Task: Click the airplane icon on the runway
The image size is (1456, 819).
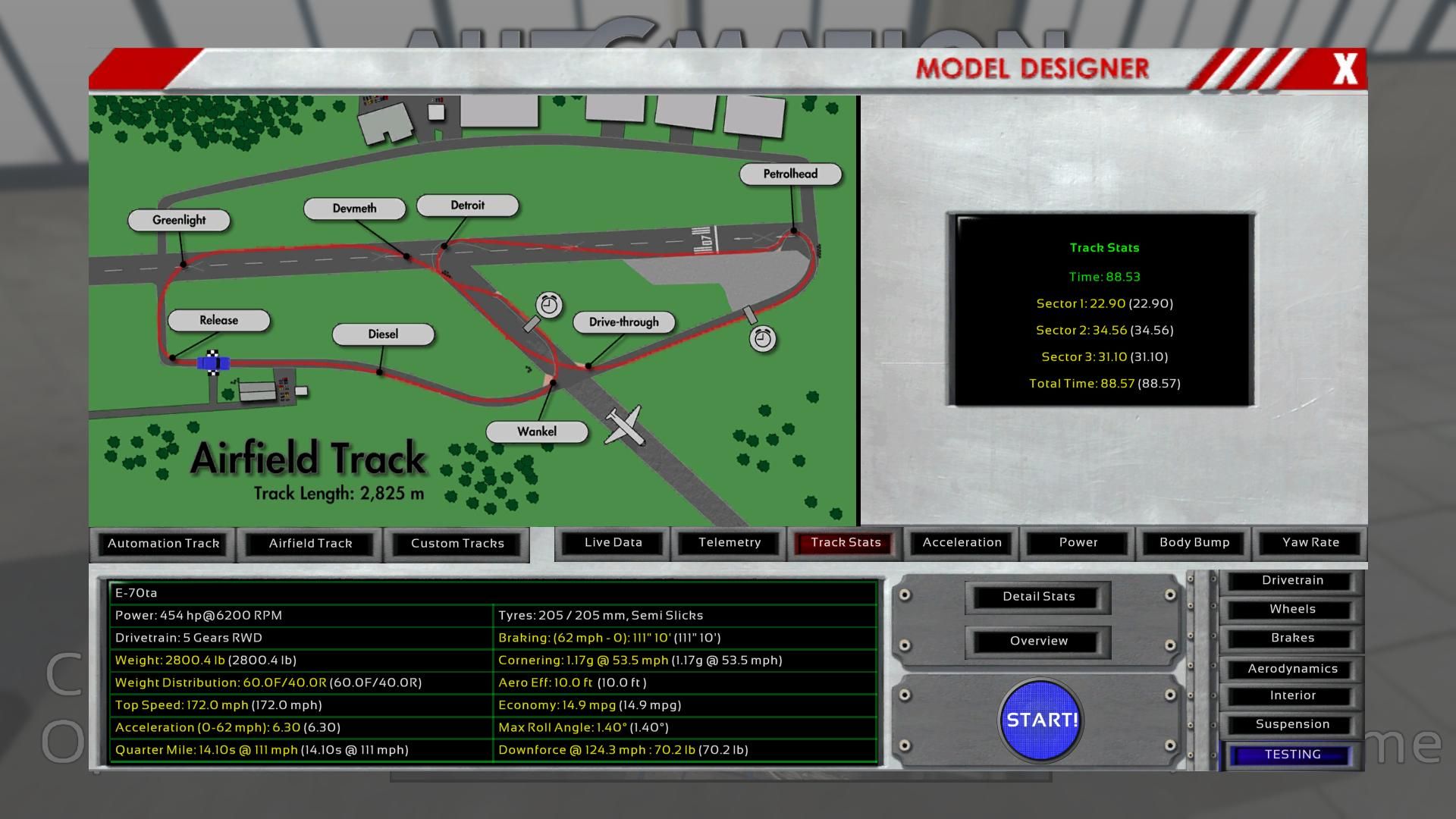Action: 625,425
